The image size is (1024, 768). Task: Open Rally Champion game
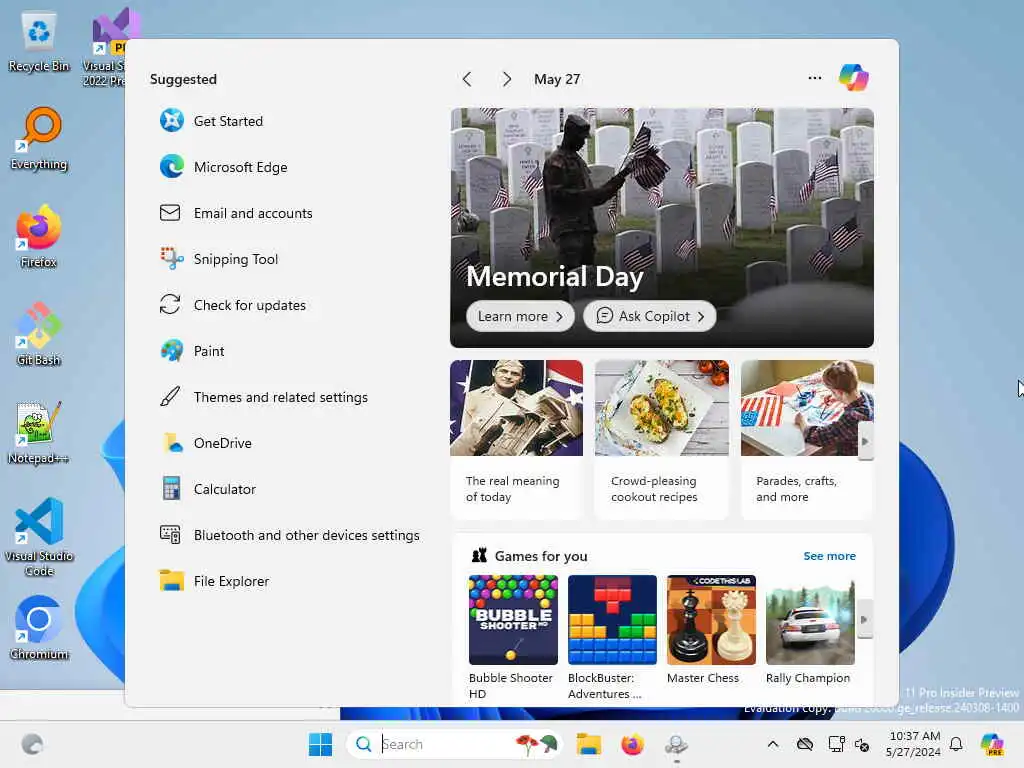tap(810, 630)
